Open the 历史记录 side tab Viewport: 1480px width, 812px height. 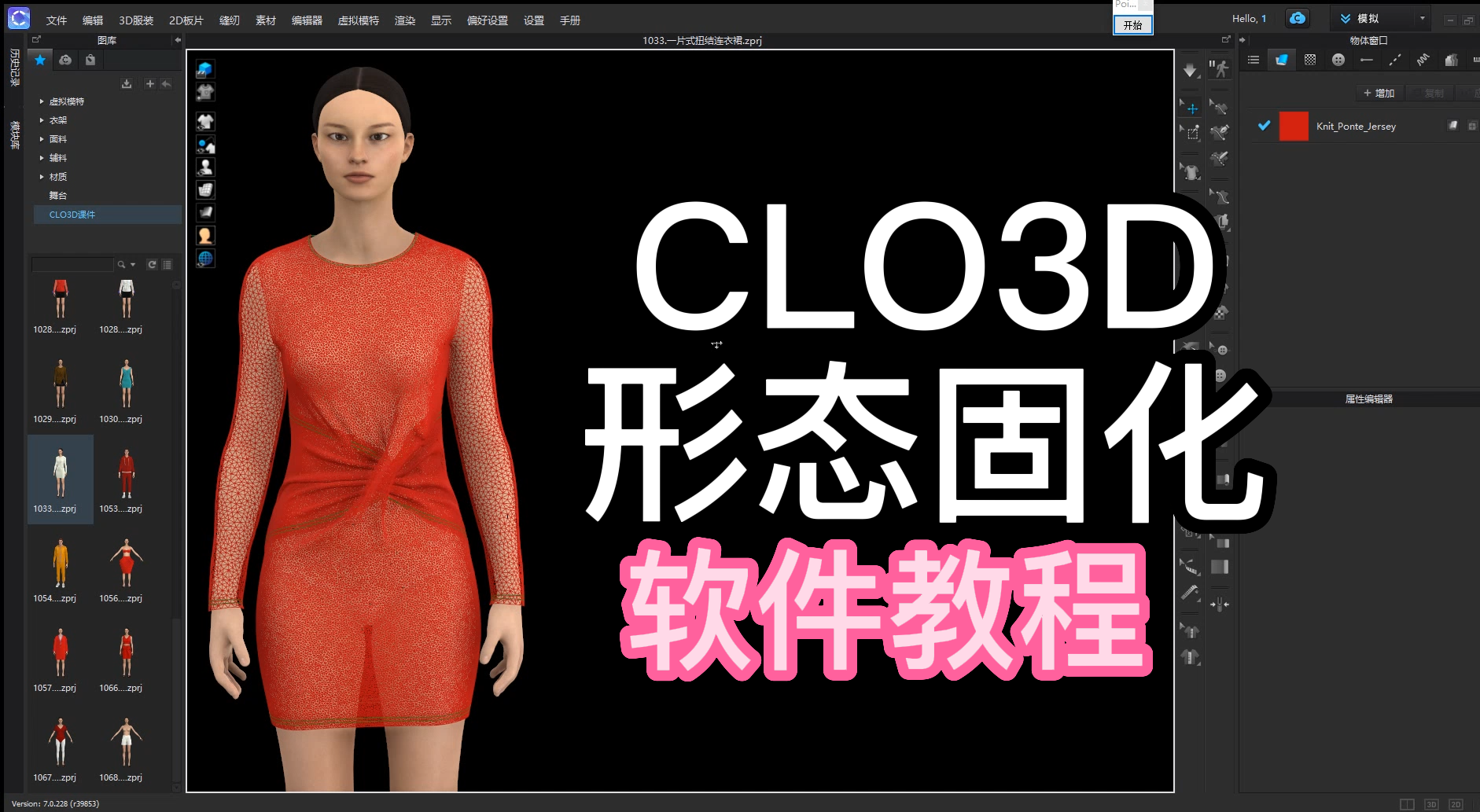[14, 68]
